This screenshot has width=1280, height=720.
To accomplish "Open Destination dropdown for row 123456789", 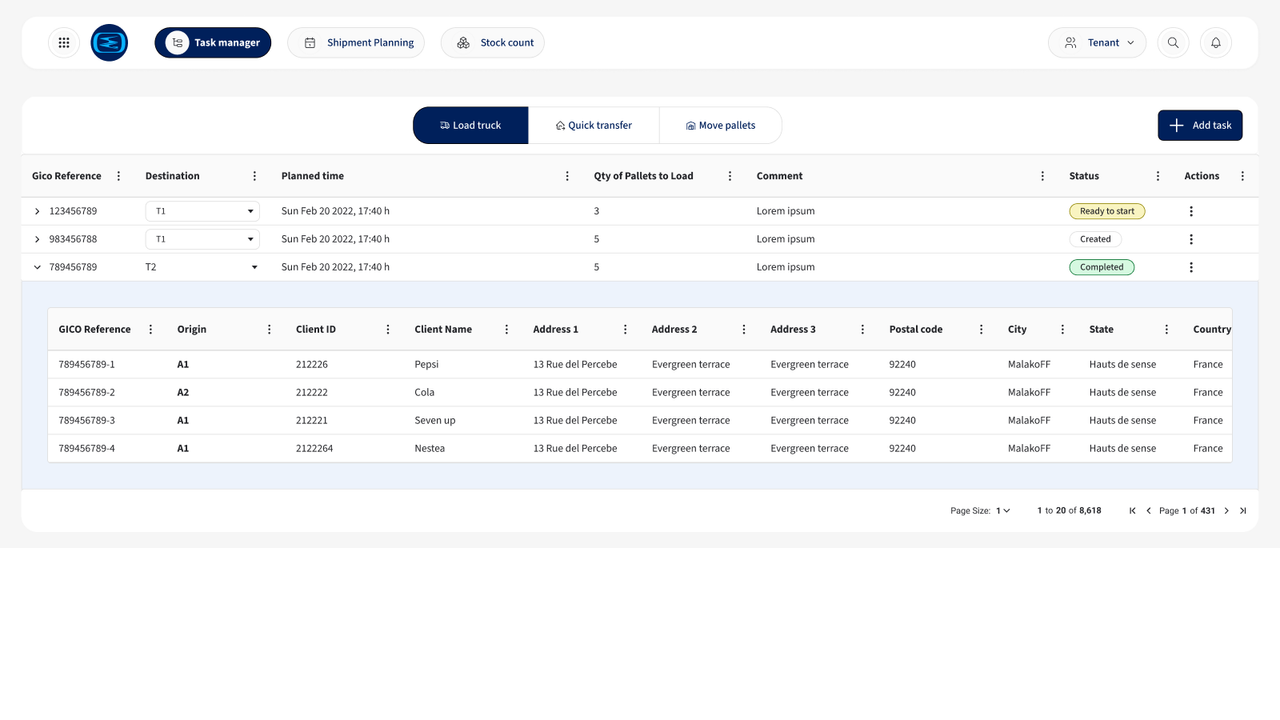I will pos(202,211).
